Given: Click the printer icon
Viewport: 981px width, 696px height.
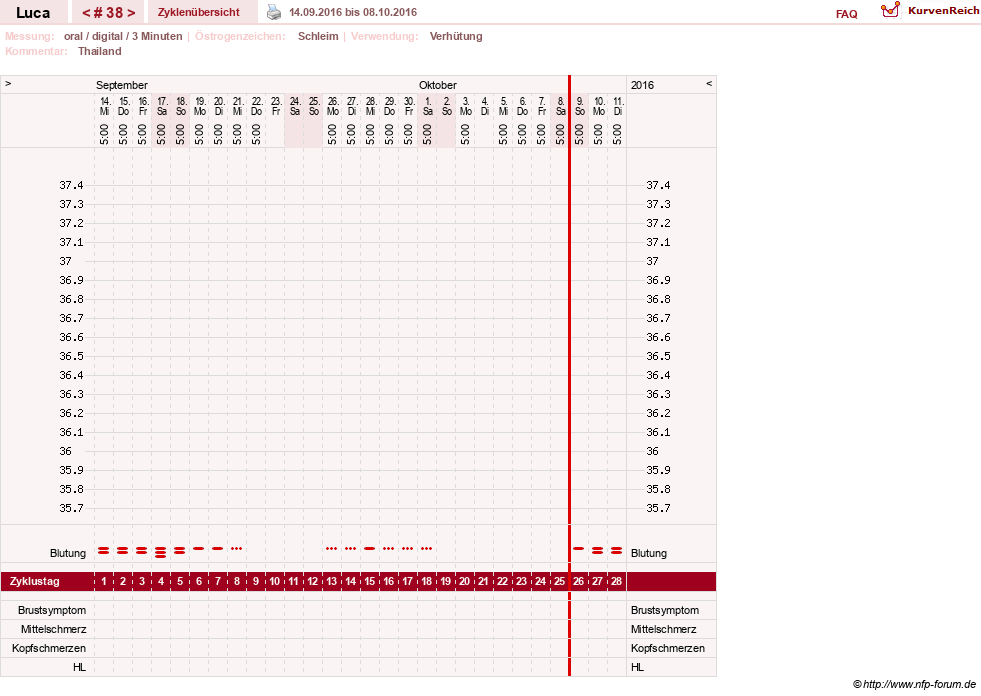Looking at the screenshot, I should coord(274,12).
